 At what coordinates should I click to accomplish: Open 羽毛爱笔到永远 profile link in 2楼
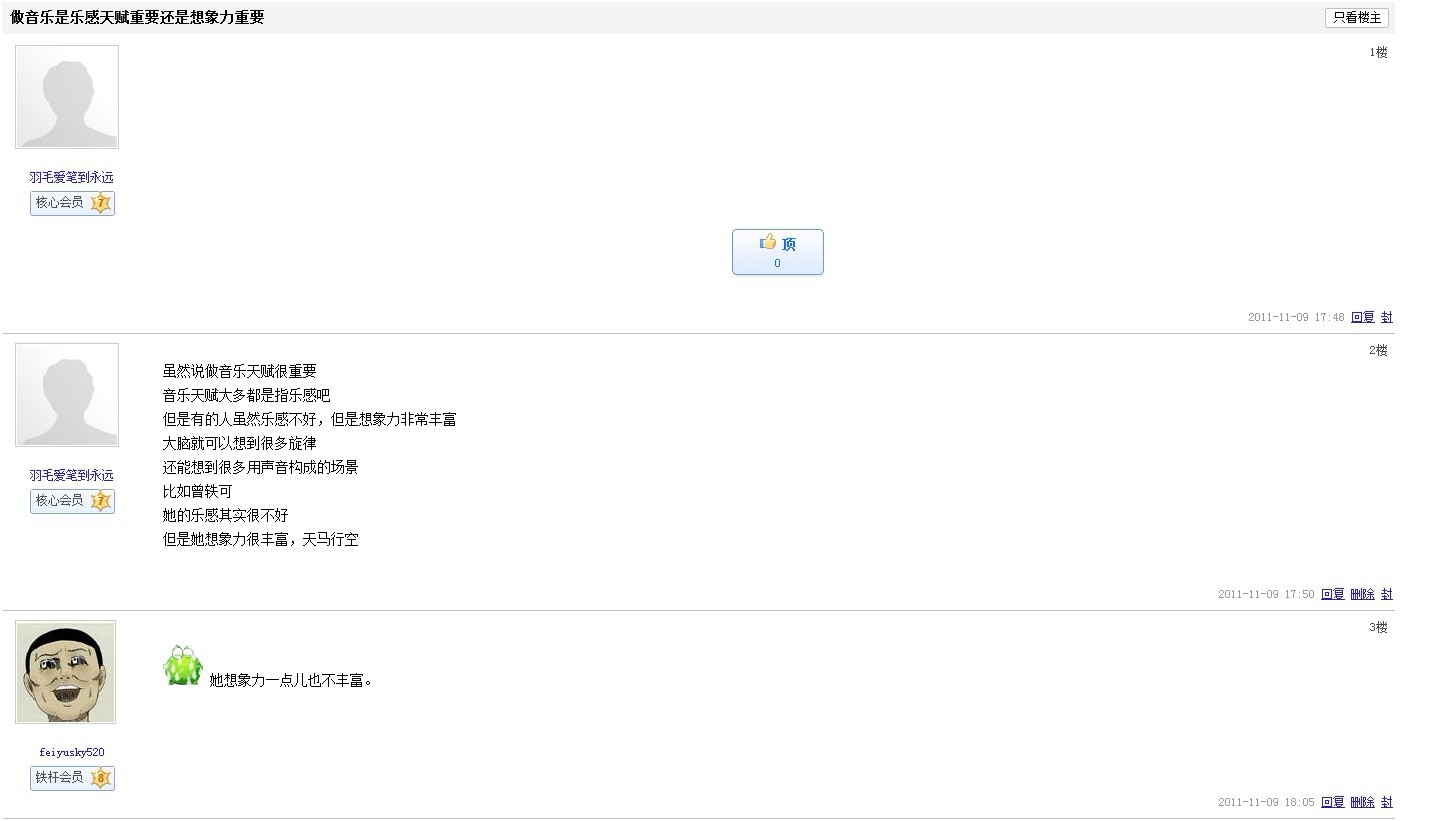(71, 475)
